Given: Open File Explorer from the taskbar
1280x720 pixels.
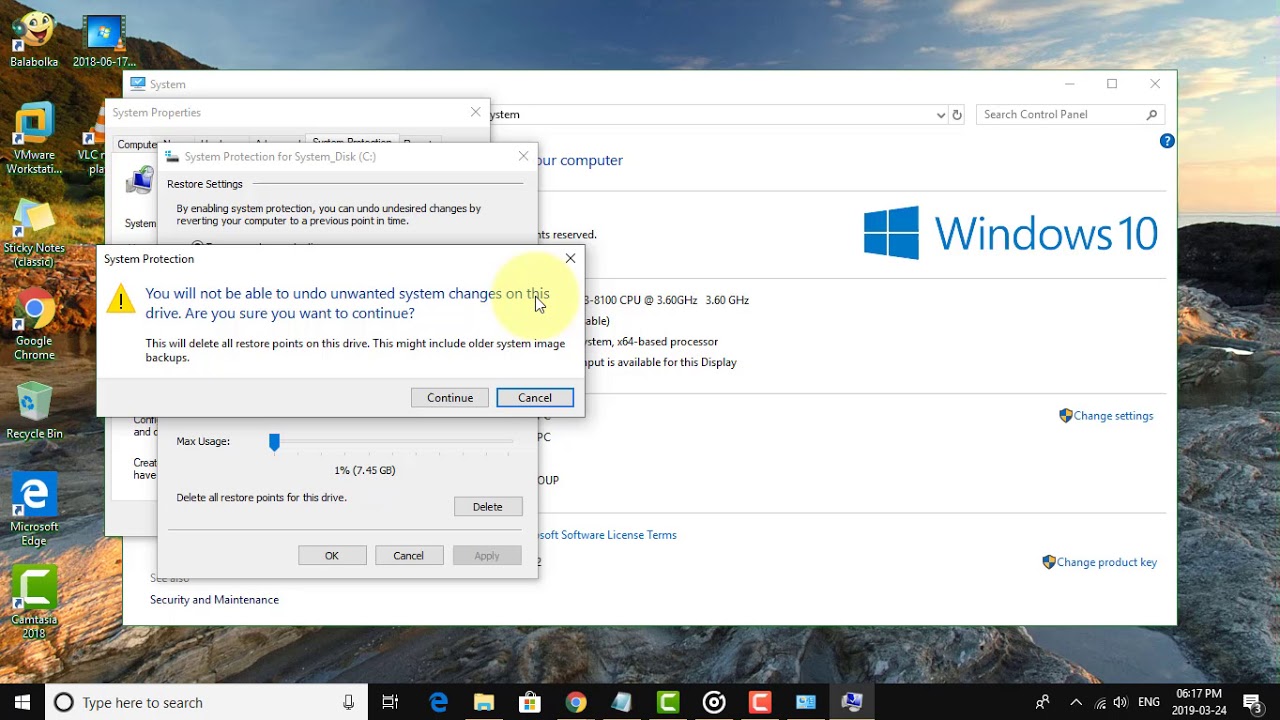Looking at the screenshot, I should (484, 702).
